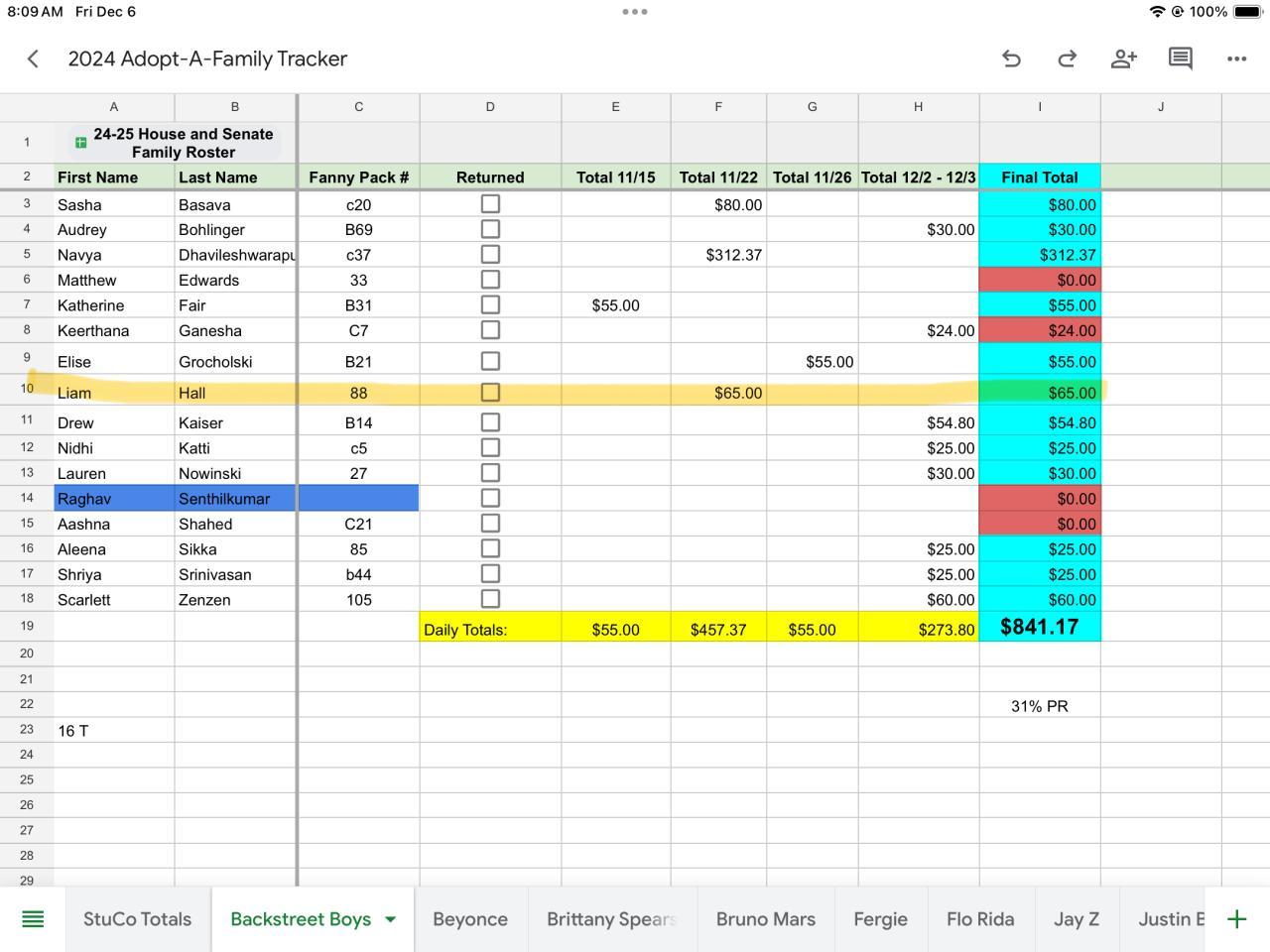This screenshot has height=952, width=1270.
Task: Select the 16 T cell
Action: click(114, 730)
